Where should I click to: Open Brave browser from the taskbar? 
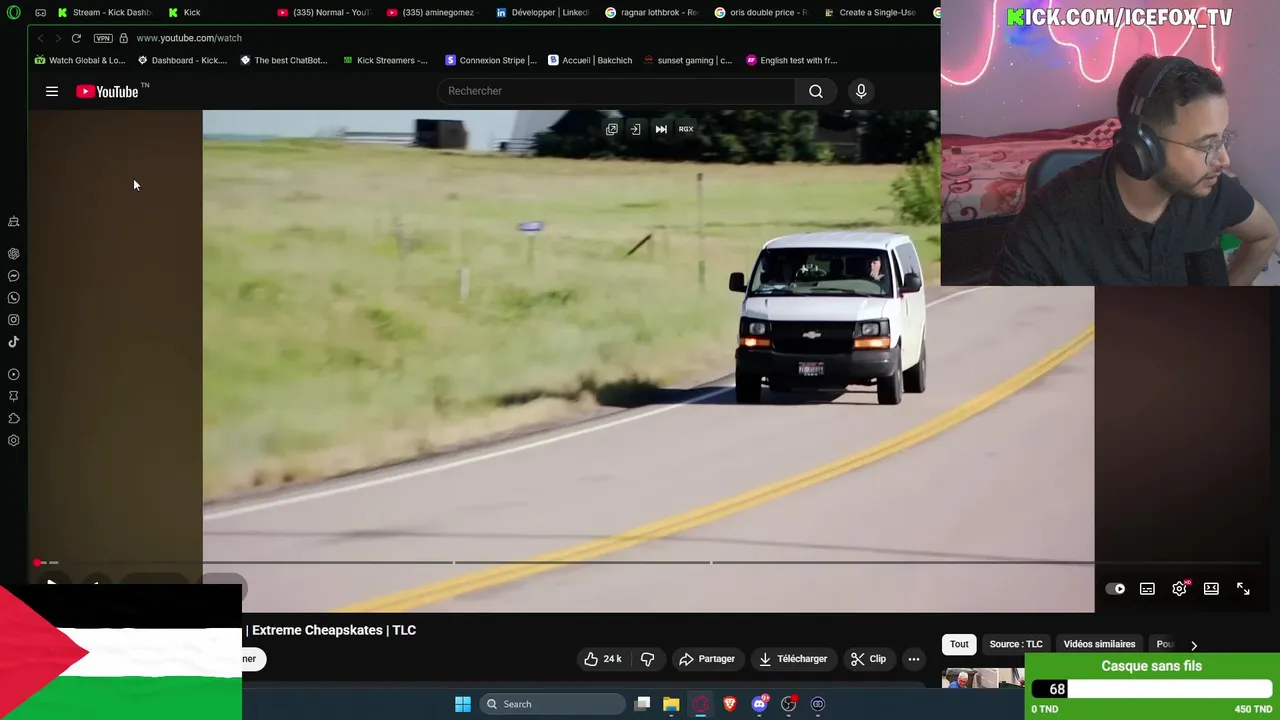(730, 704)
